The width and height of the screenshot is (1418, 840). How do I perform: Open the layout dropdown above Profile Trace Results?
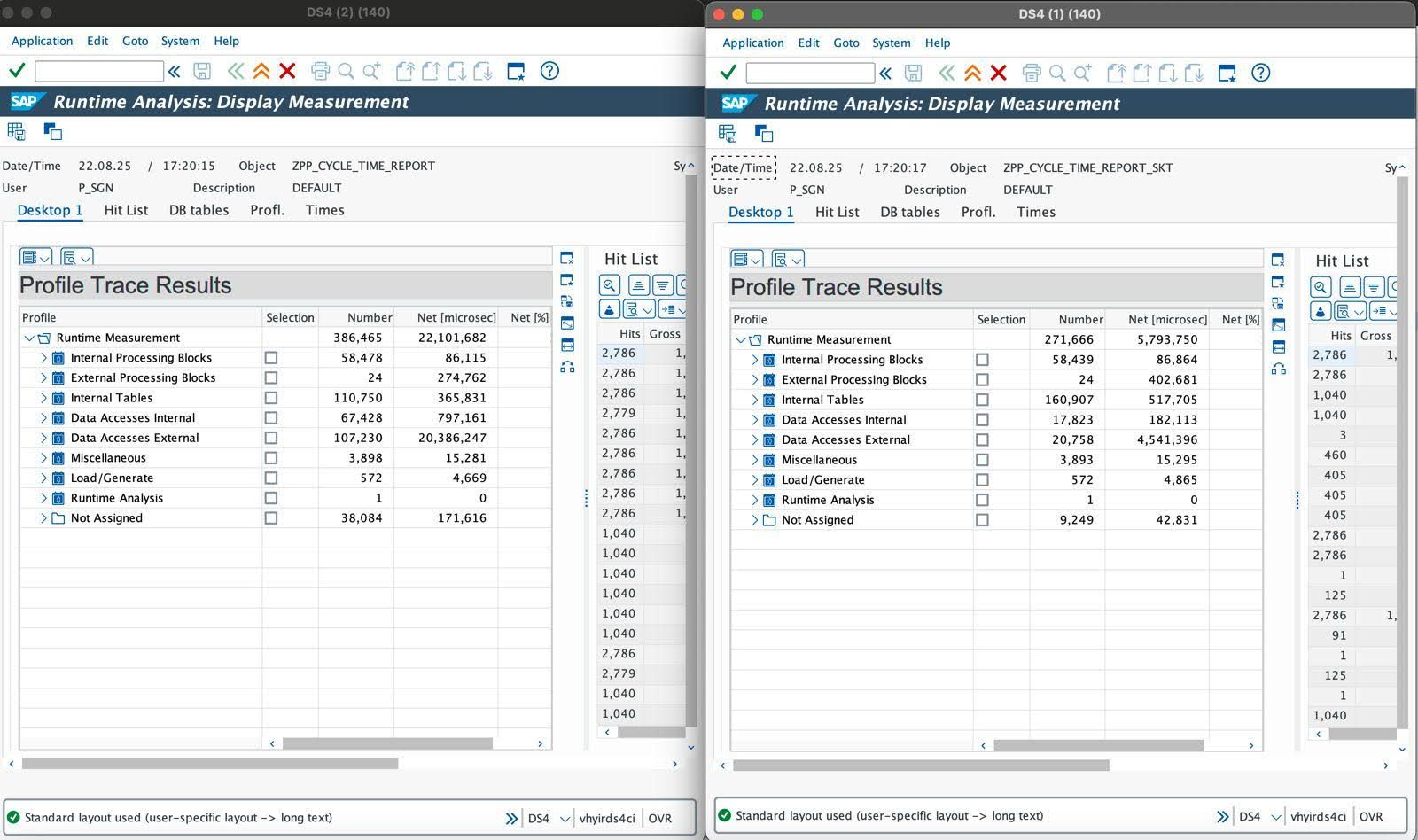pos(35,257)
